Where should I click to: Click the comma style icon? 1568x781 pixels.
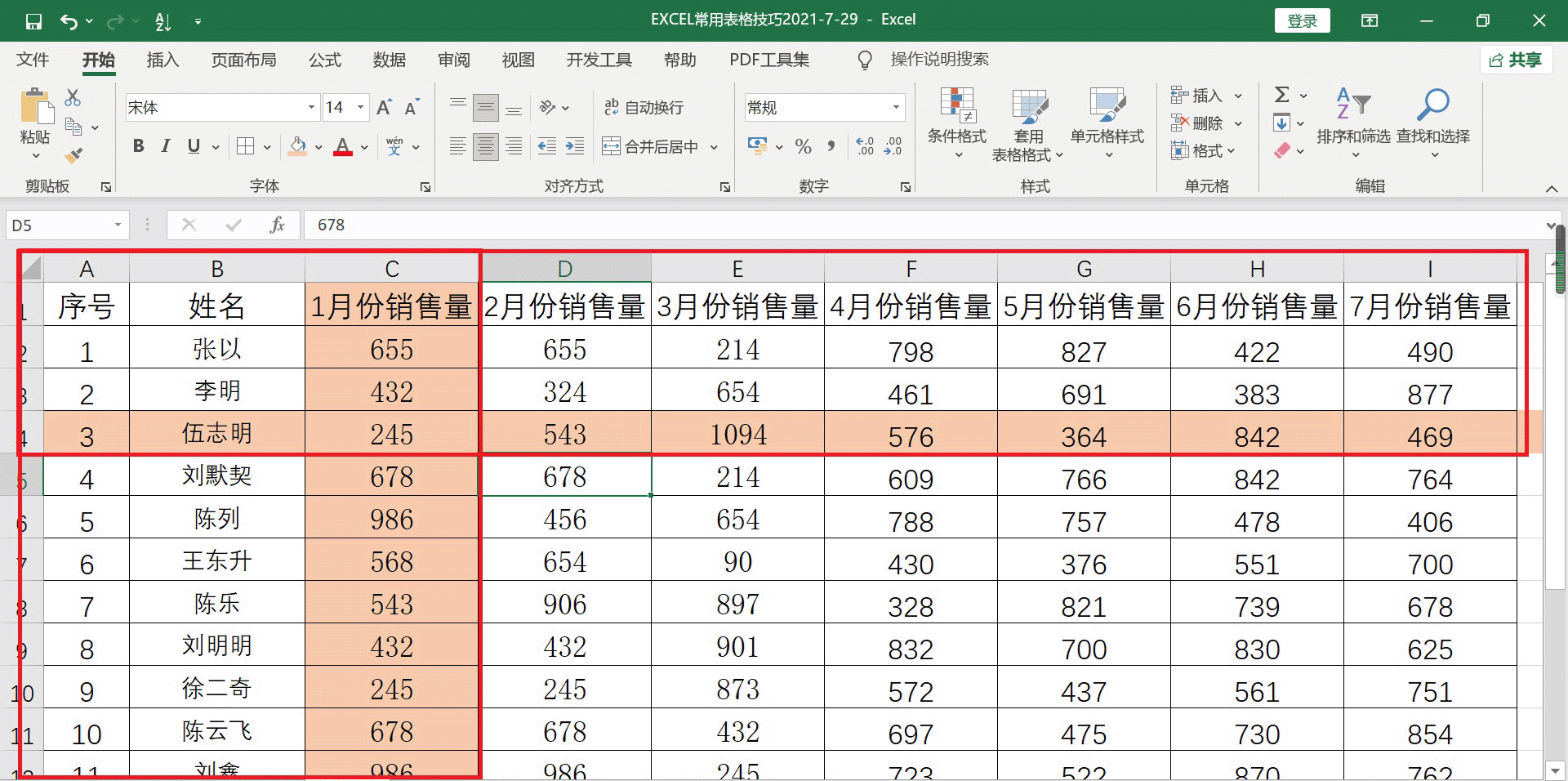(831, 146)
